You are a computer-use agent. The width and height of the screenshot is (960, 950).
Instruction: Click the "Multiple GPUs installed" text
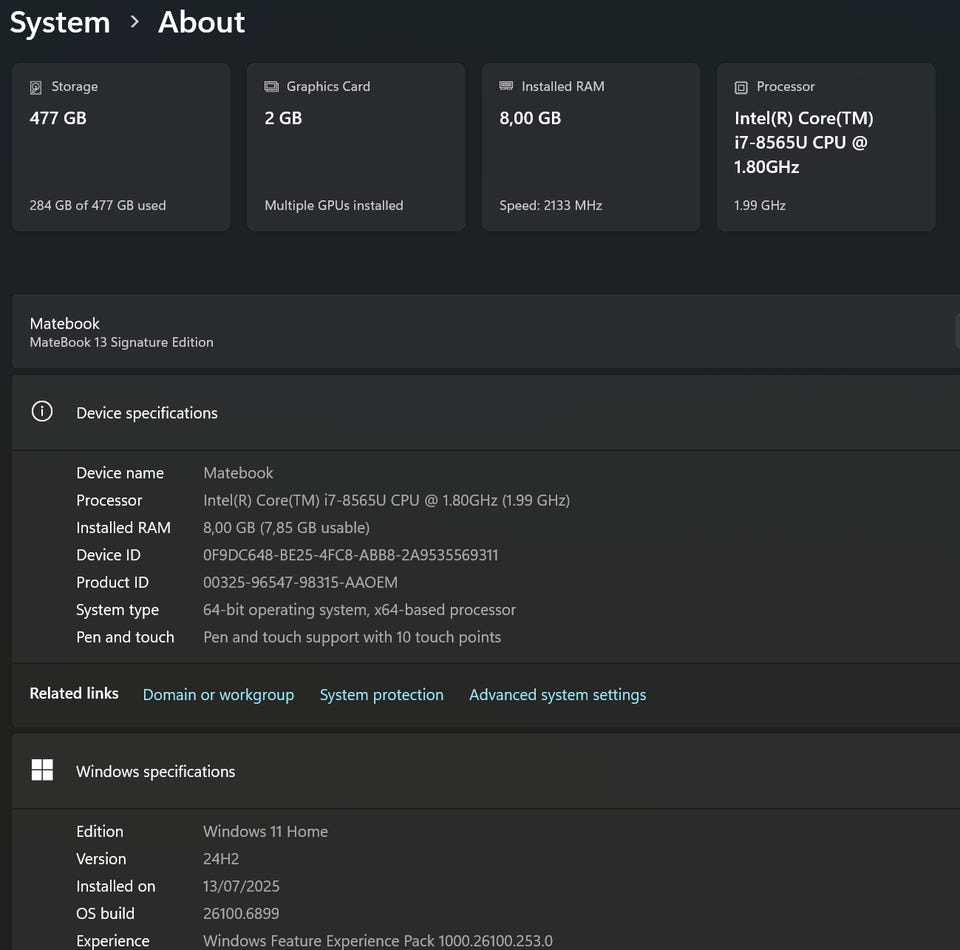(333, 205)
